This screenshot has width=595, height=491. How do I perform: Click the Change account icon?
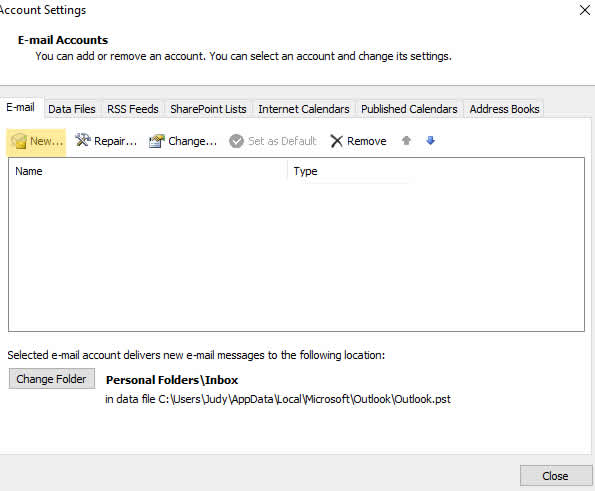click(157, 141)
